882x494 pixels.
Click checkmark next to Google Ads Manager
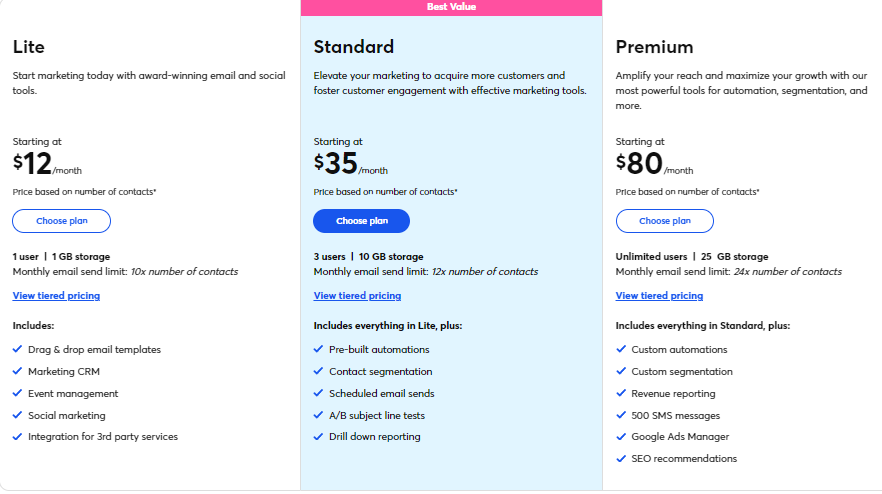[x=621, y=437]
